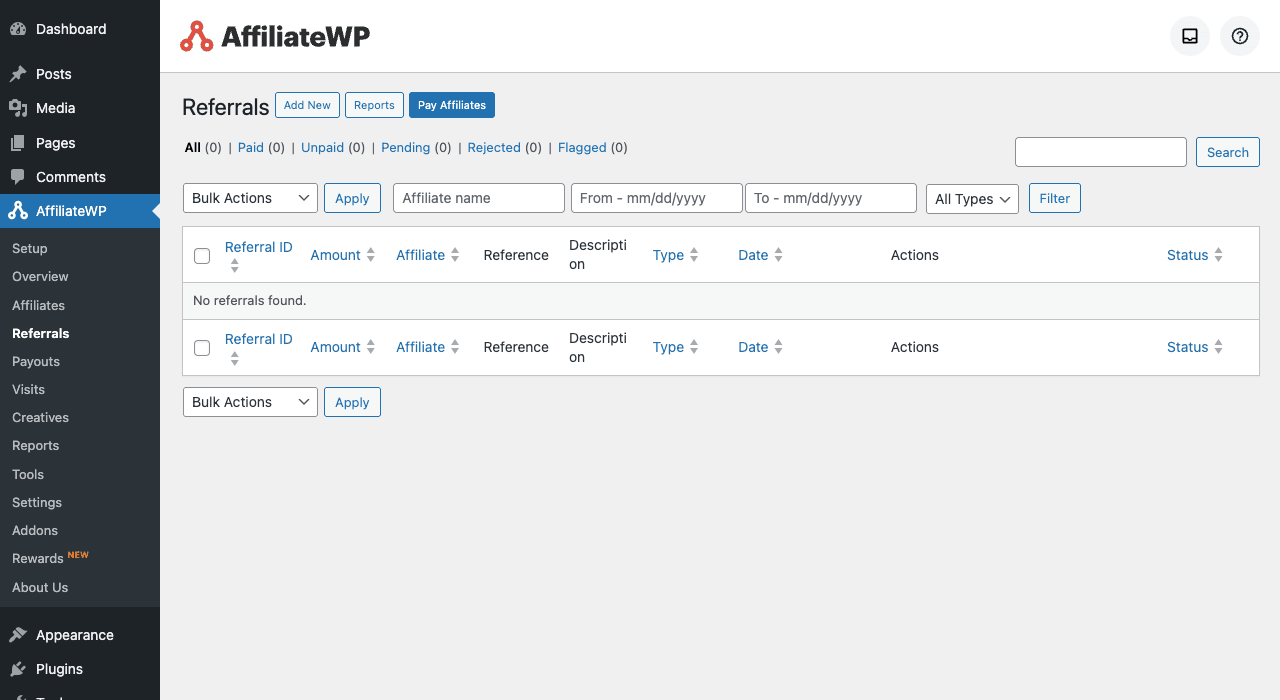
Task: Click the bottom Apply button
Action: pos(352,402)
